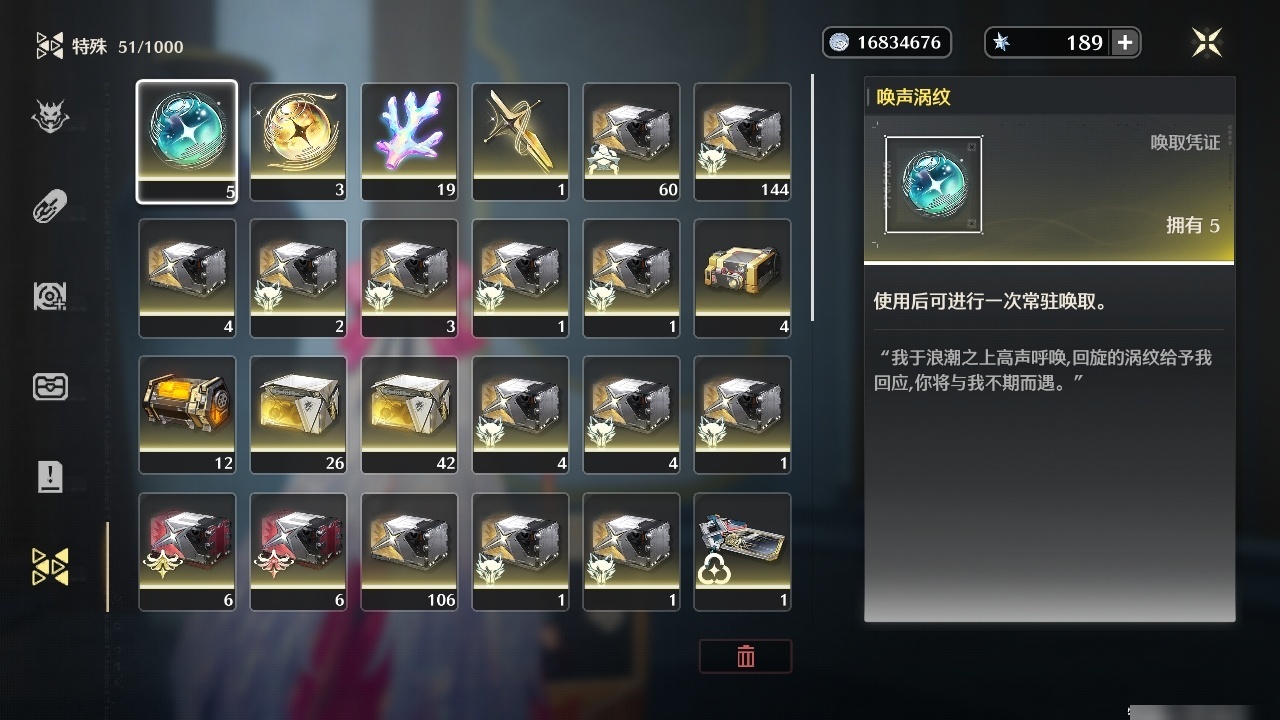Image resolution: width=1280 pixels, height=720 pixels.
Task: Switch to the exclamation-mark quest items tab
Action: tap(50, 476)
